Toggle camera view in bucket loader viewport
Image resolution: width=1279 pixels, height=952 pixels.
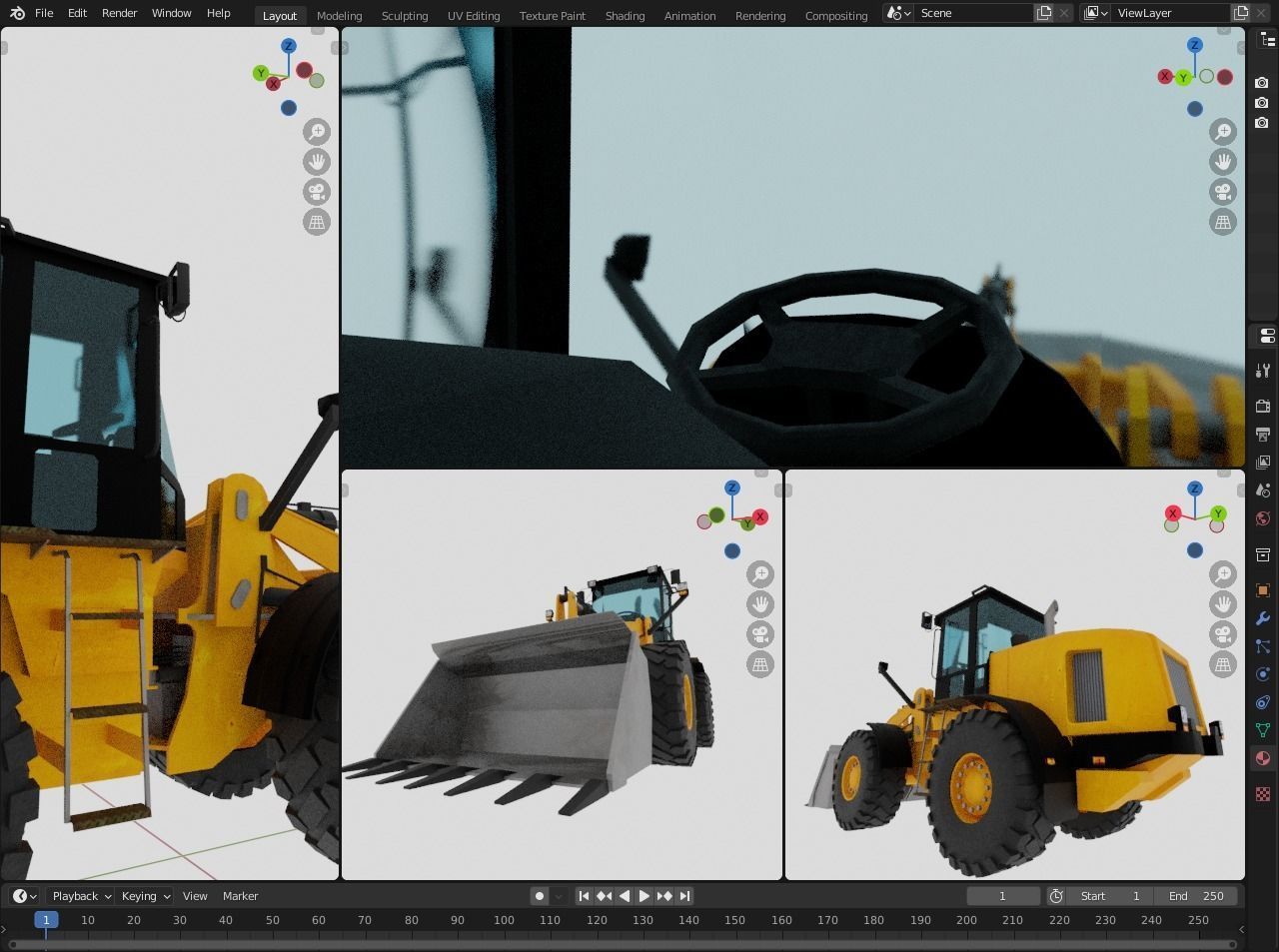[x=760, y=634]
